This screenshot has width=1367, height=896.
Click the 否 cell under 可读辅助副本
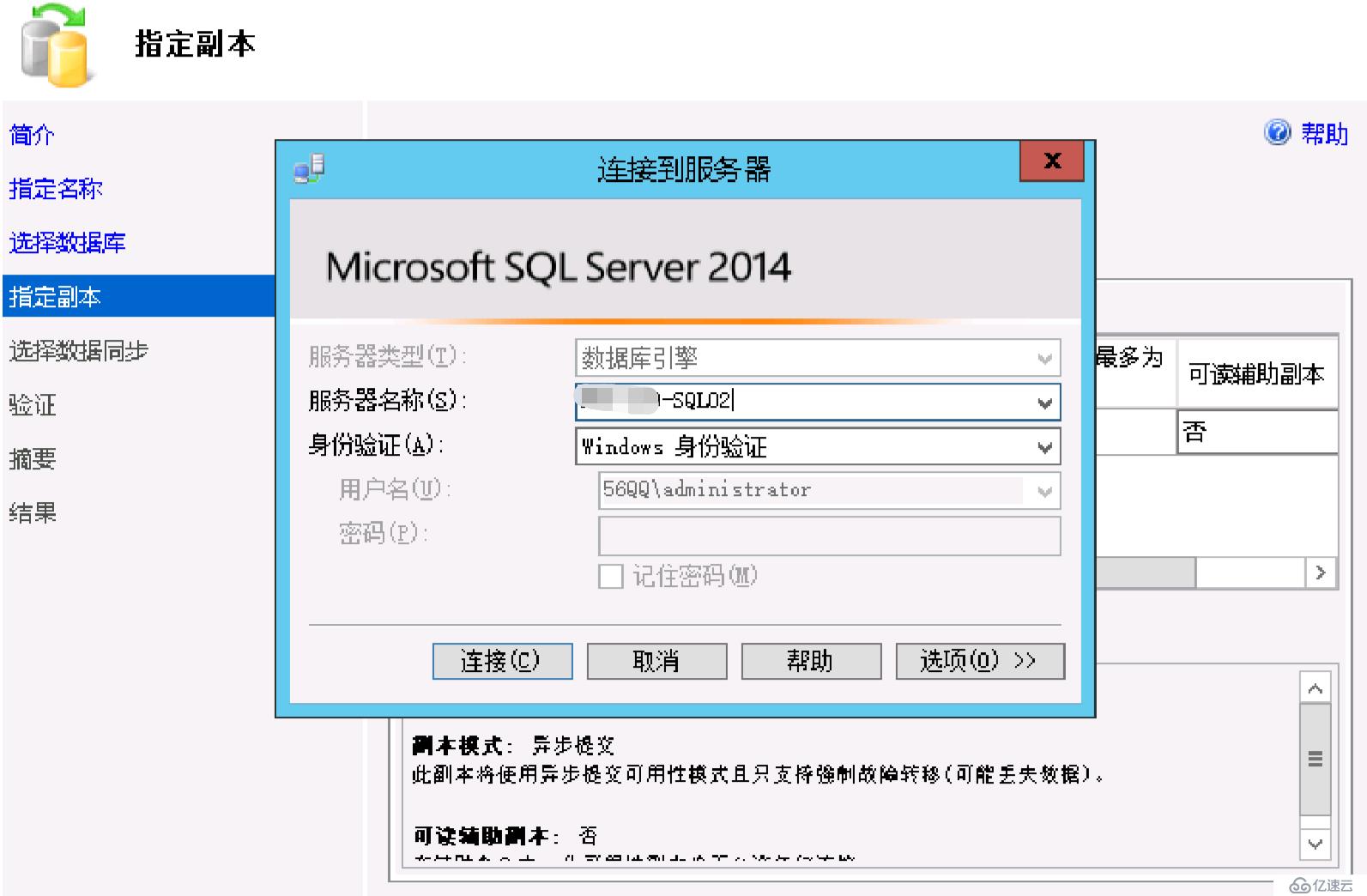click(1257, 432)
